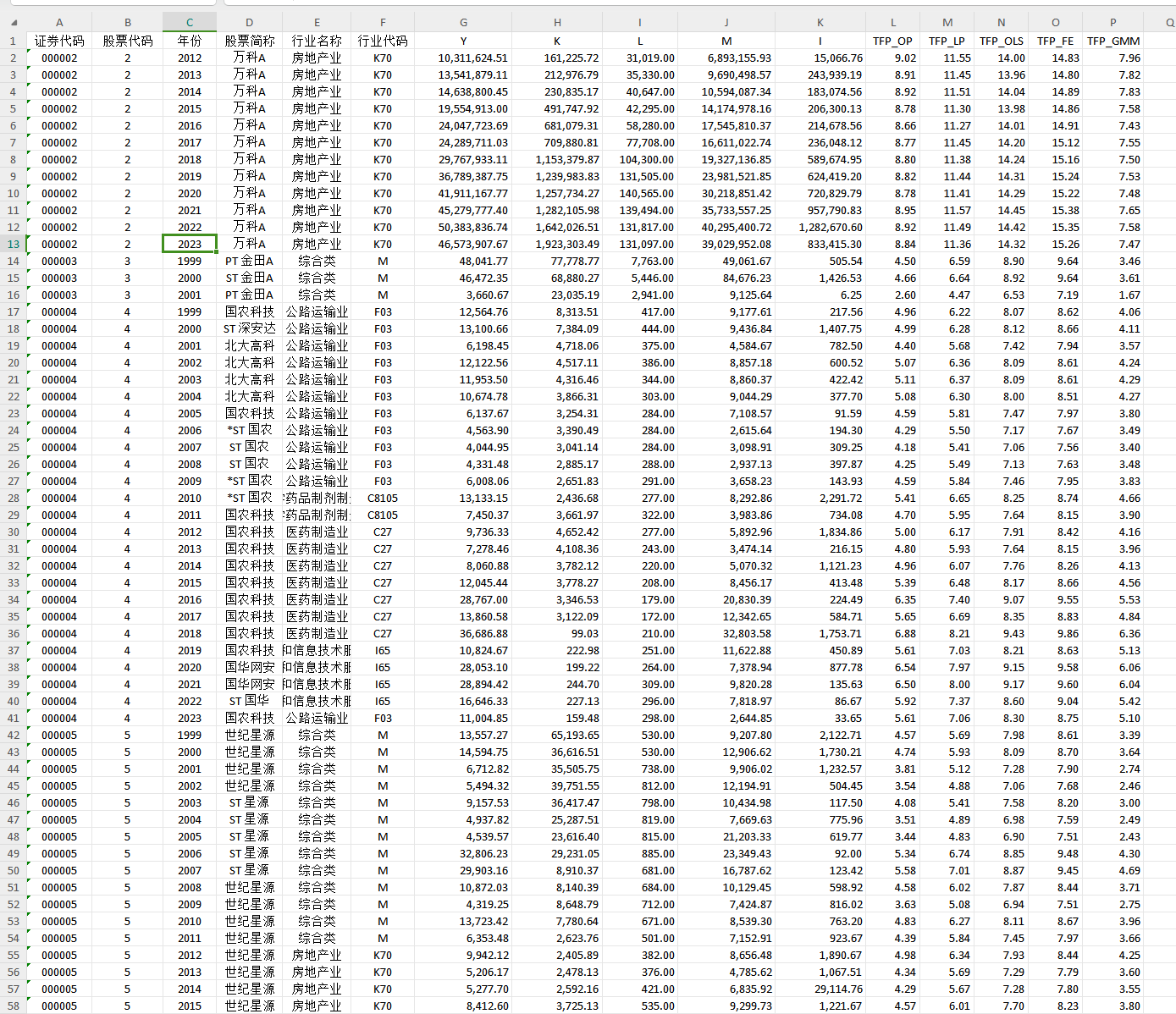1176x1014 pixels.
Task: Click cell with value 1,282,670.60
Action: point(820,227)
